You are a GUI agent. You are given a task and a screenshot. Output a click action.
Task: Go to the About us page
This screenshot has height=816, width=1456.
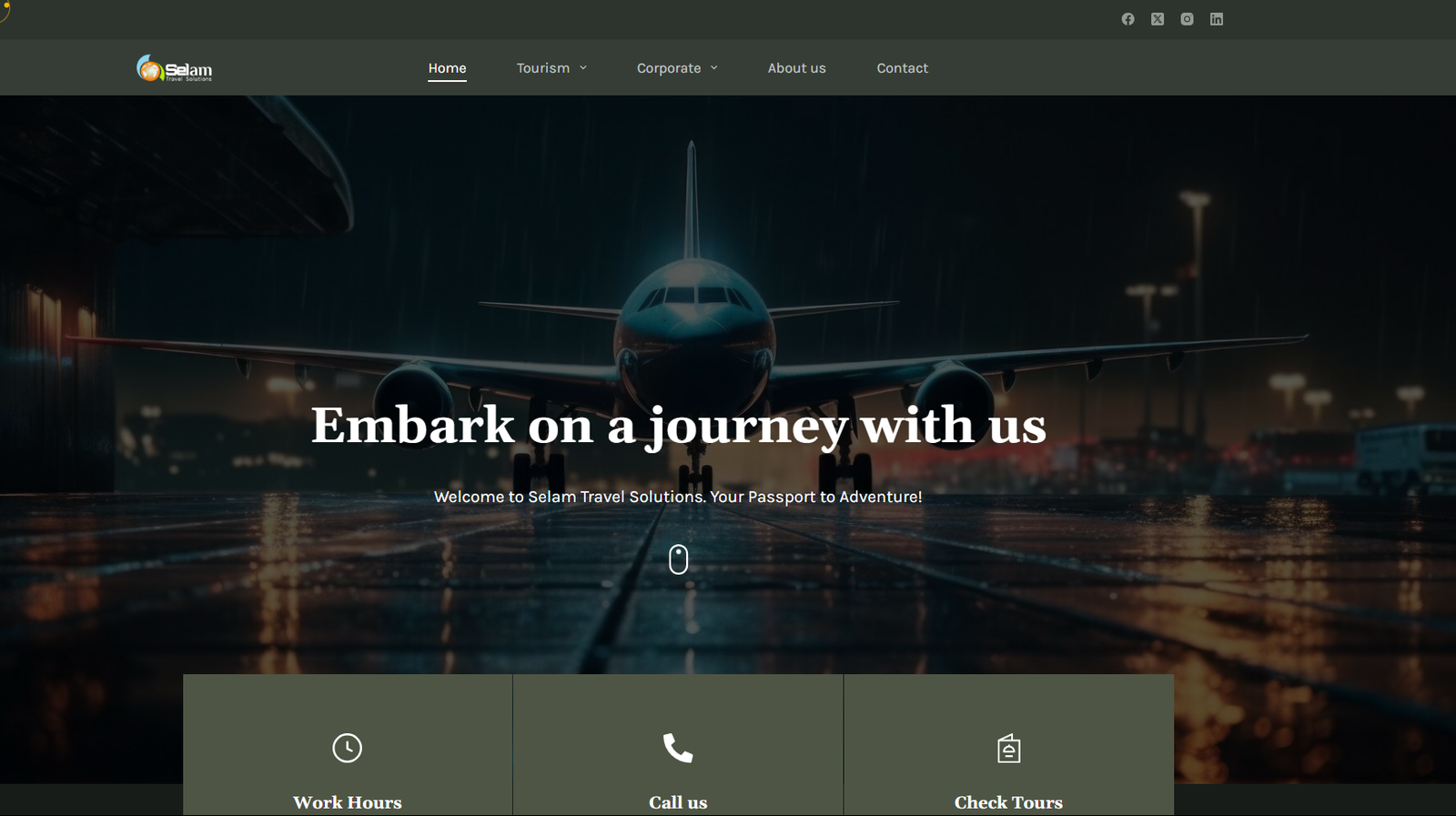796,68
